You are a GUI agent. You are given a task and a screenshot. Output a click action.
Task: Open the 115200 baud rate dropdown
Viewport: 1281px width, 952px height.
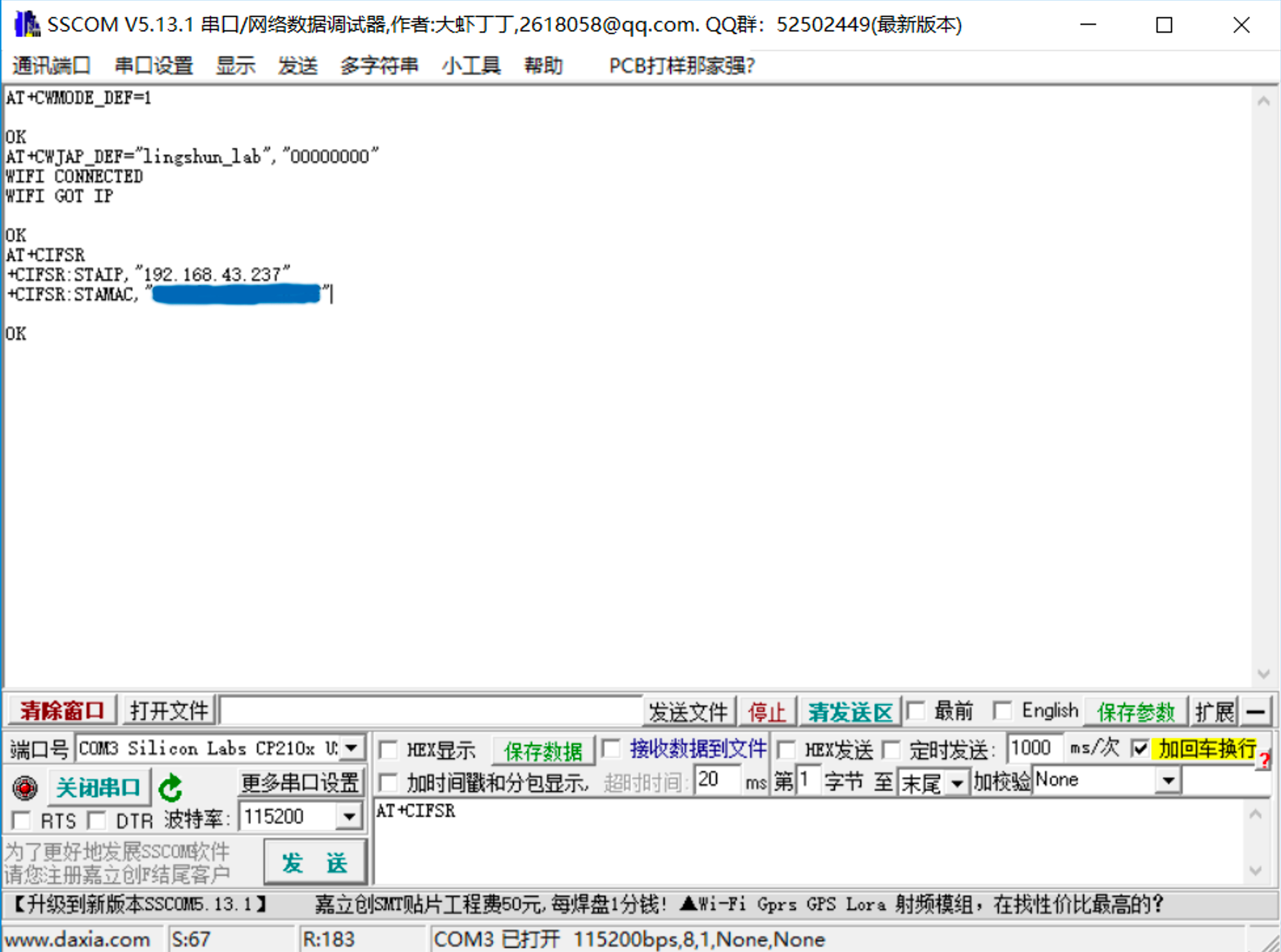349,817
